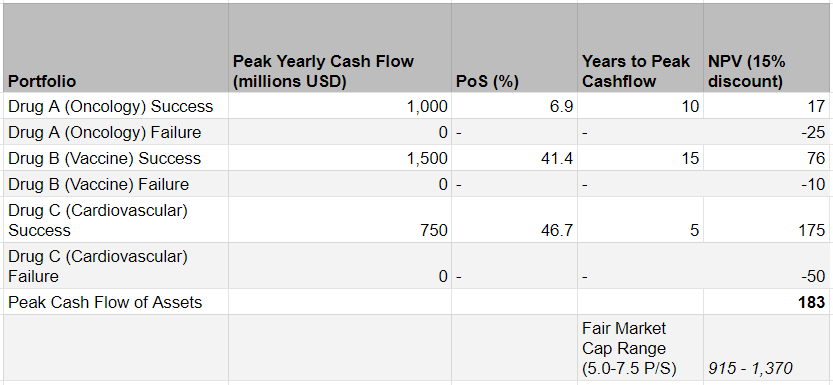This screenshot has width=833, height=385.
Task: Click the NPV value 175
Action: [x=768, y=220]
